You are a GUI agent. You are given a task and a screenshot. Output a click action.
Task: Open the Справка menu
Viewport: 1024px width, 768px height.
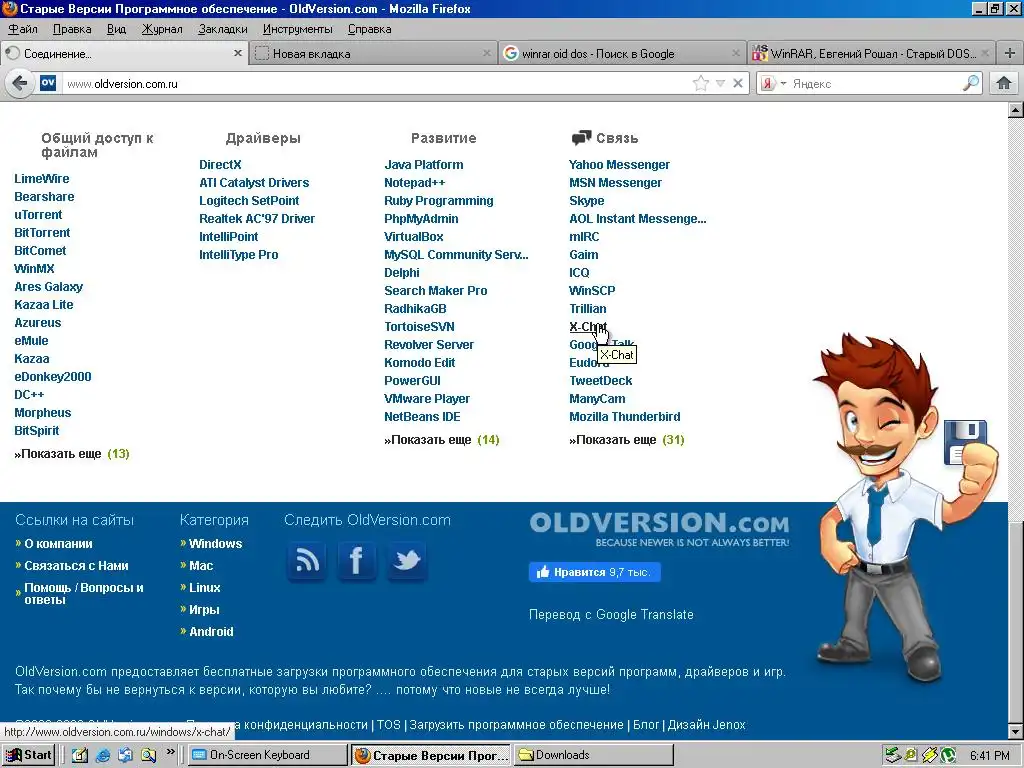[x=370, y=29]
